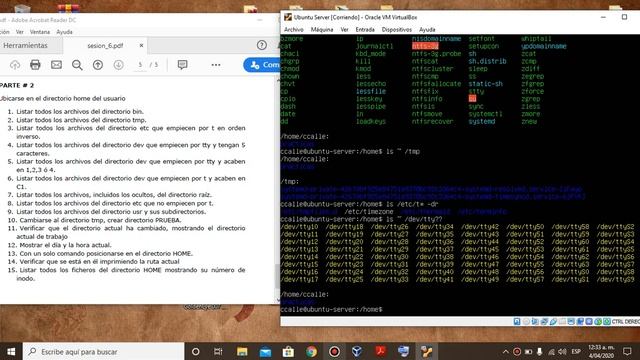Viewport: 640px width, 360px height.
Task: Open the Windows notification center icon
Action: point(627,351)
